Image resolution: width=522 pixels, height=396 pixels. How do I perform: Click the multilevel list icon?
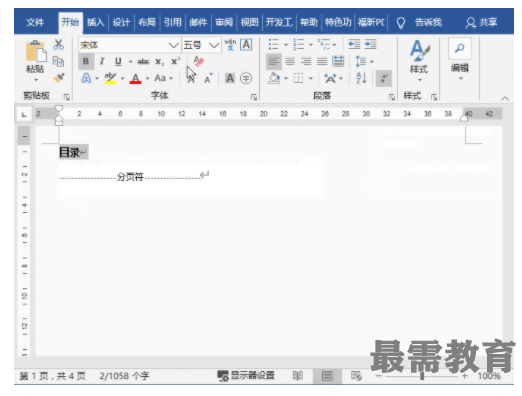coord(323,44)
